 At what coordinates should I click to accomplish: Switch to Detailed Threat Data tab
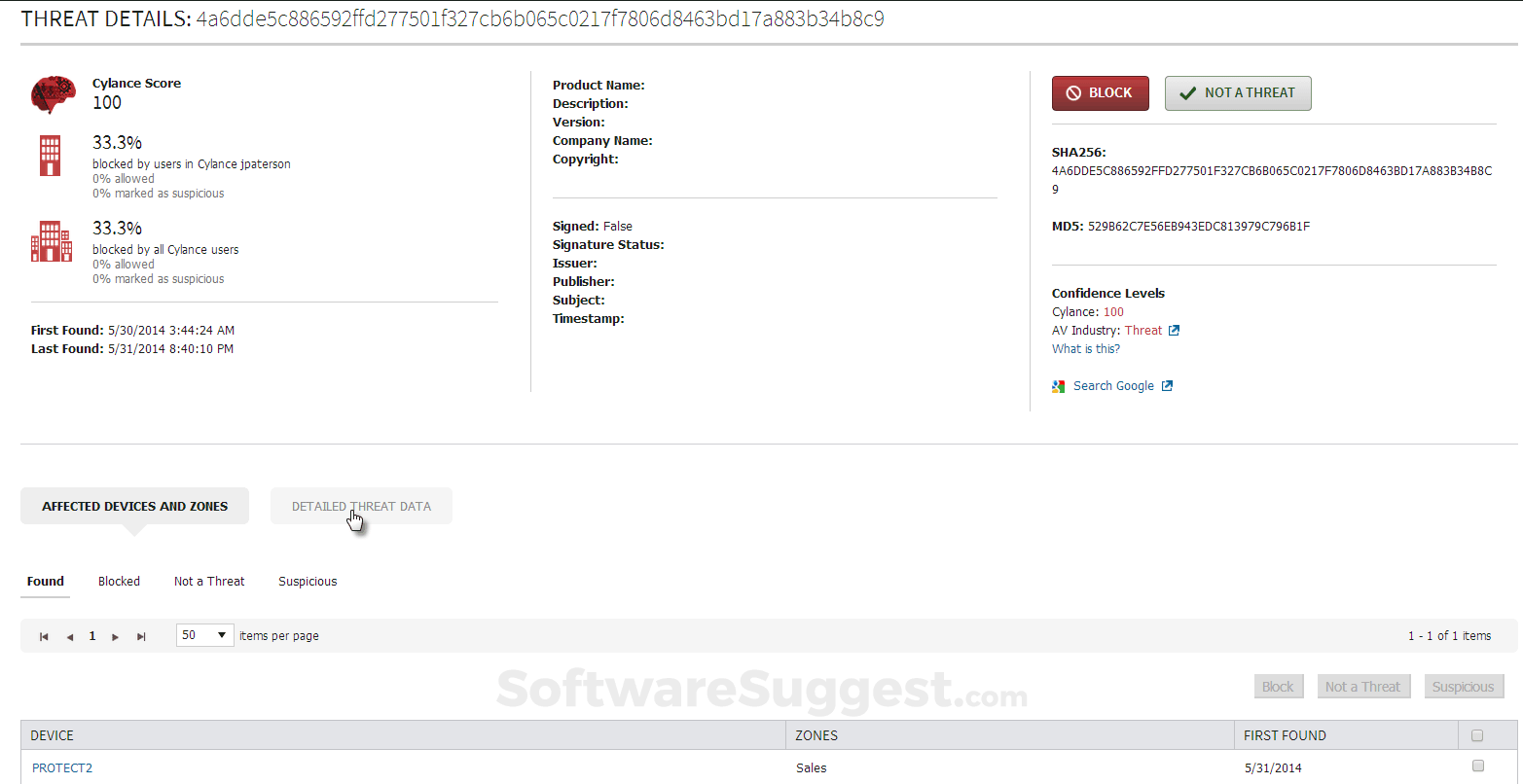[x=361, y=506]
